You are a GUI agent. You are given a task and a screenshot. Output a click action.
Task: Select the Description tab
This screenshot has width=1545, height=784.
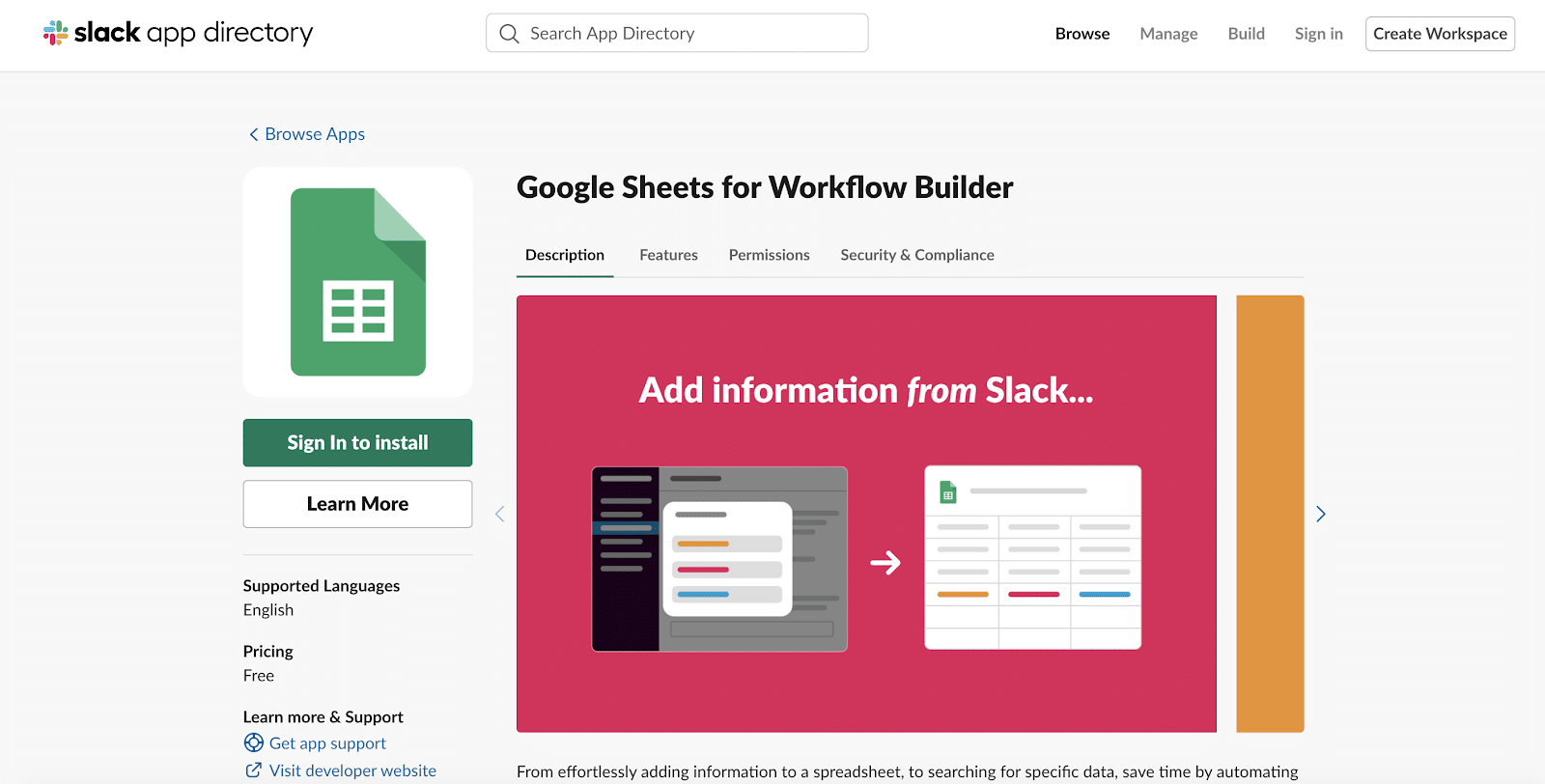pos(565,255)
